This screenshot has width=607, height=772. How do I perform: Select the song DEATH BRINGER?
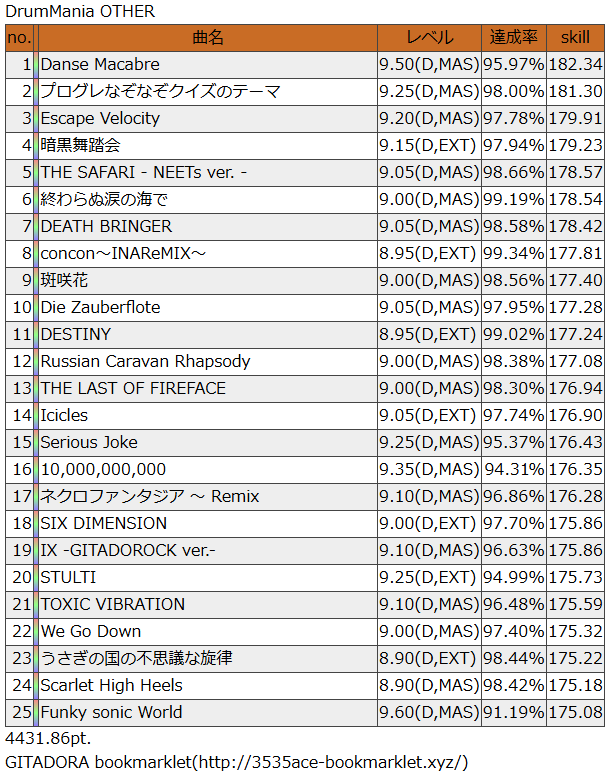[x=106, y=226]
